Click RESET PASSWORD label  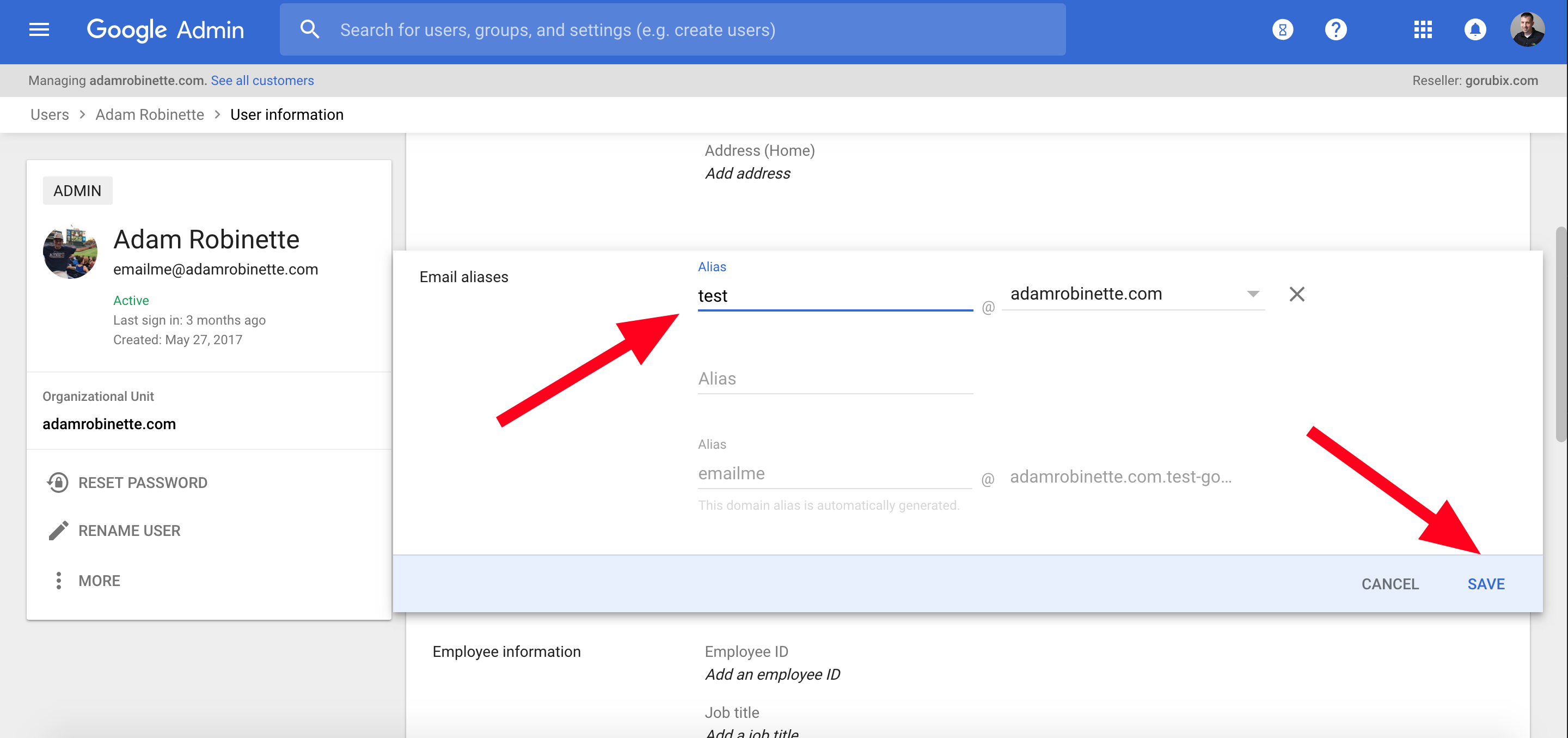pos(143,482)
